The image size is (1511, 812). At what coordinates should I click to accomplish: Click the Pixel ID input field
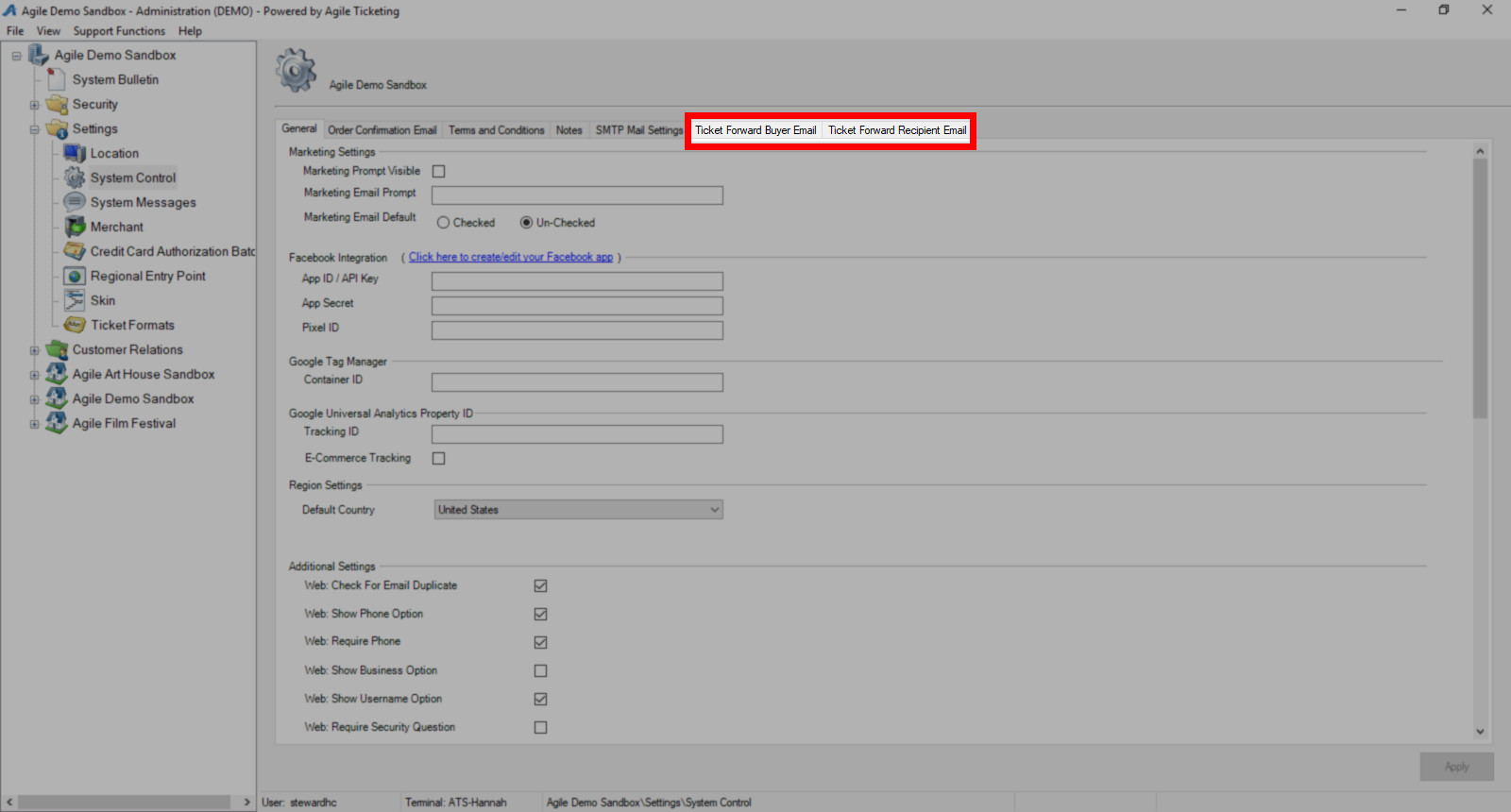(577, 330)
